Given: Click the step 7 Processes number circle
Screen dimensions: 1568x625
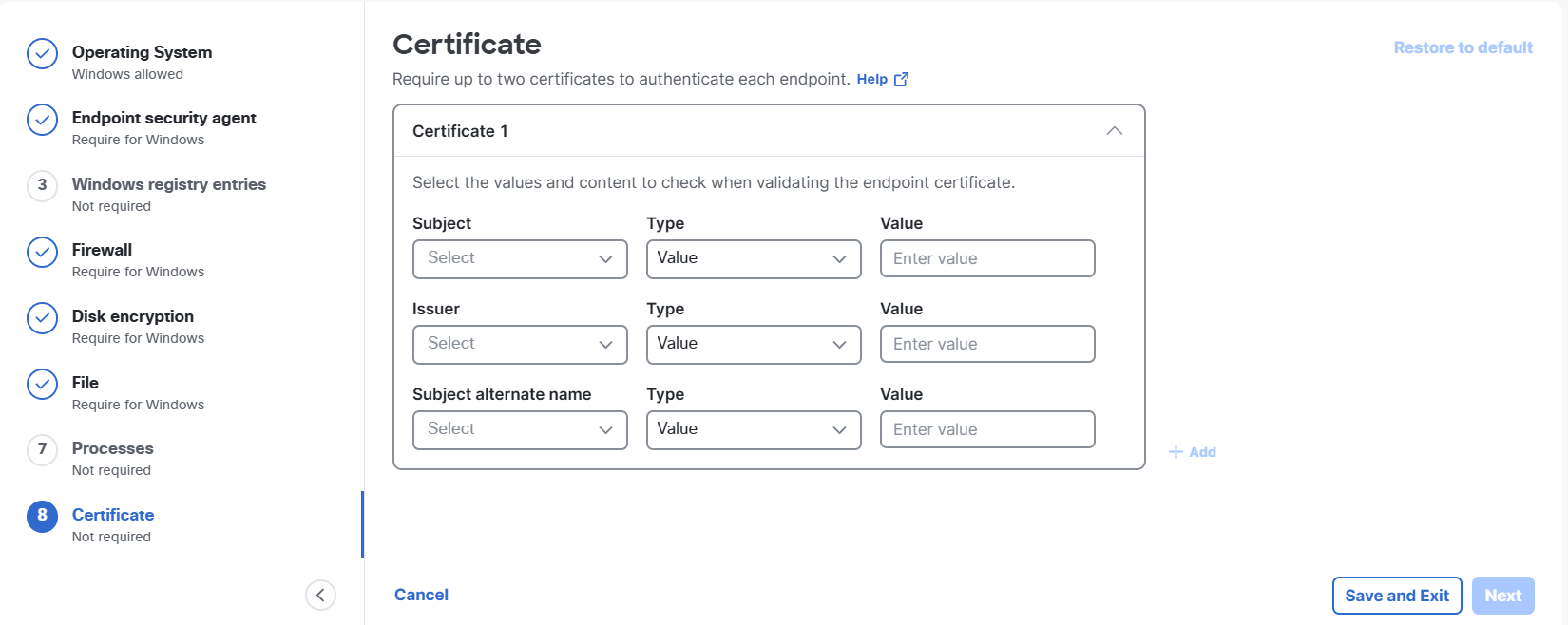Looking at the screenshot, I should point(42,449).
